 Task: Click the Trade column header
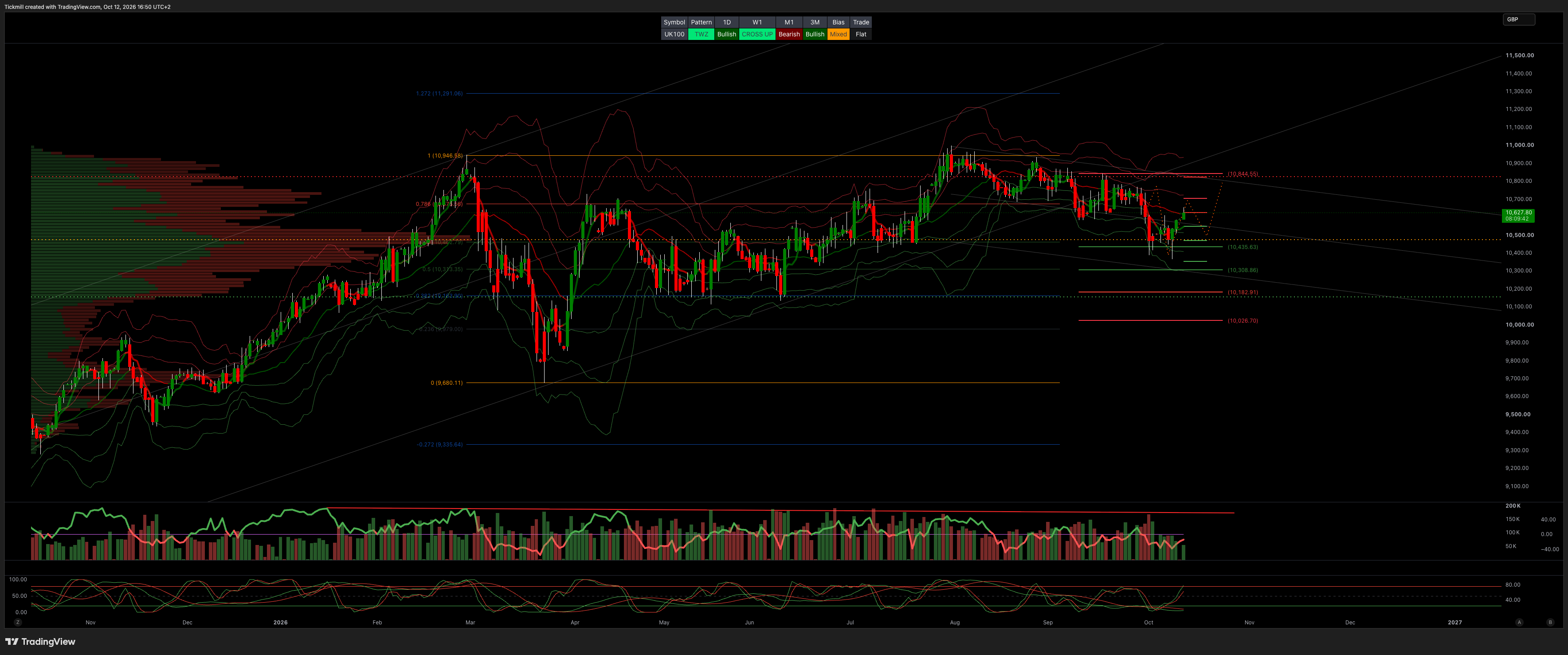click(861, 22)
